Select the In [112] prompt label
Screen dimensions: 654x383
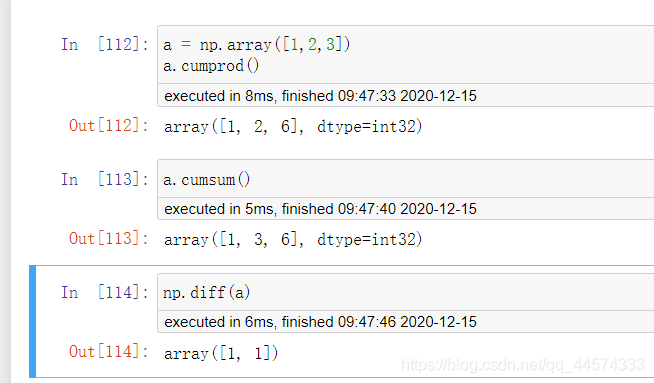pyautogui.click(x=105, y=44)
